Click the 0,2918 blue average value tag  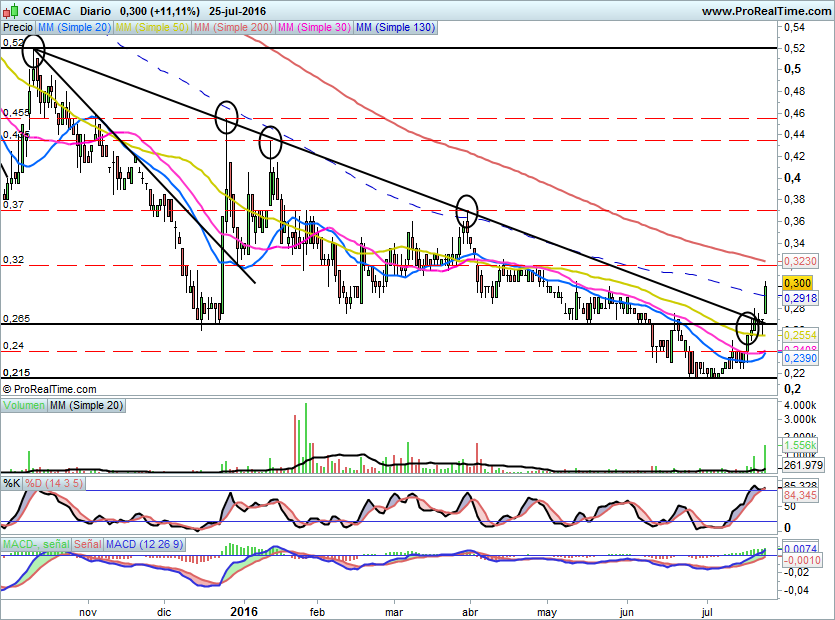pyautogui.click(x=800, y=298)
